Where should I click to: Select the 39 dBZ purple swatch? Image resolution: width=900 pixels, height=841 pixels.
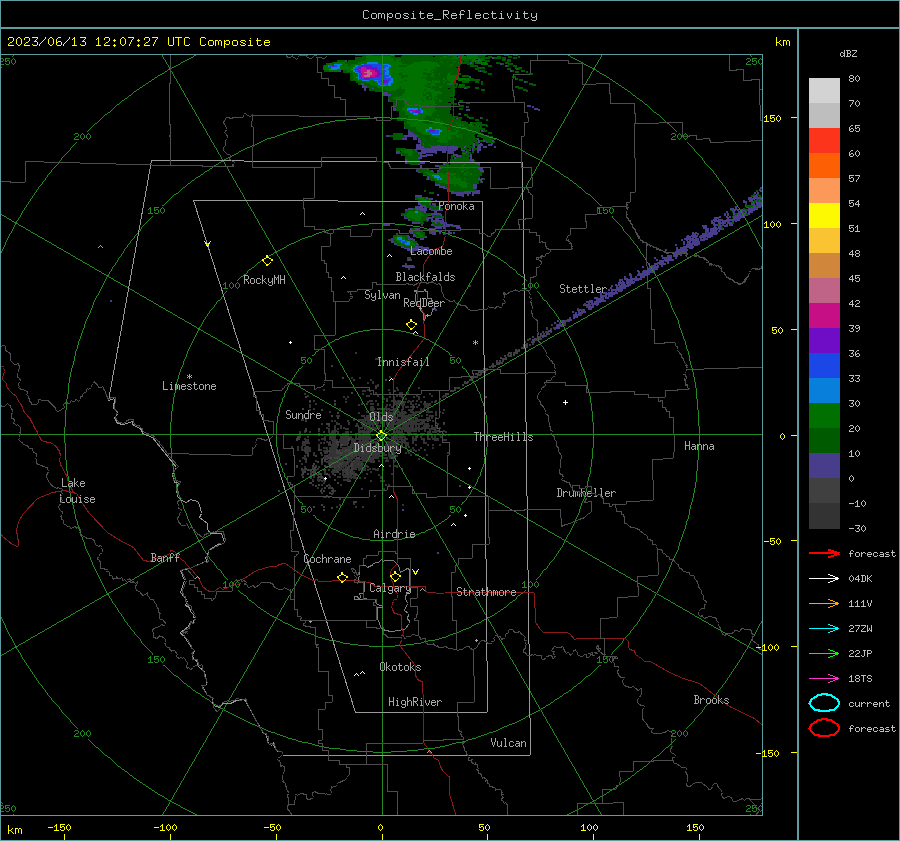coord(824,341)
